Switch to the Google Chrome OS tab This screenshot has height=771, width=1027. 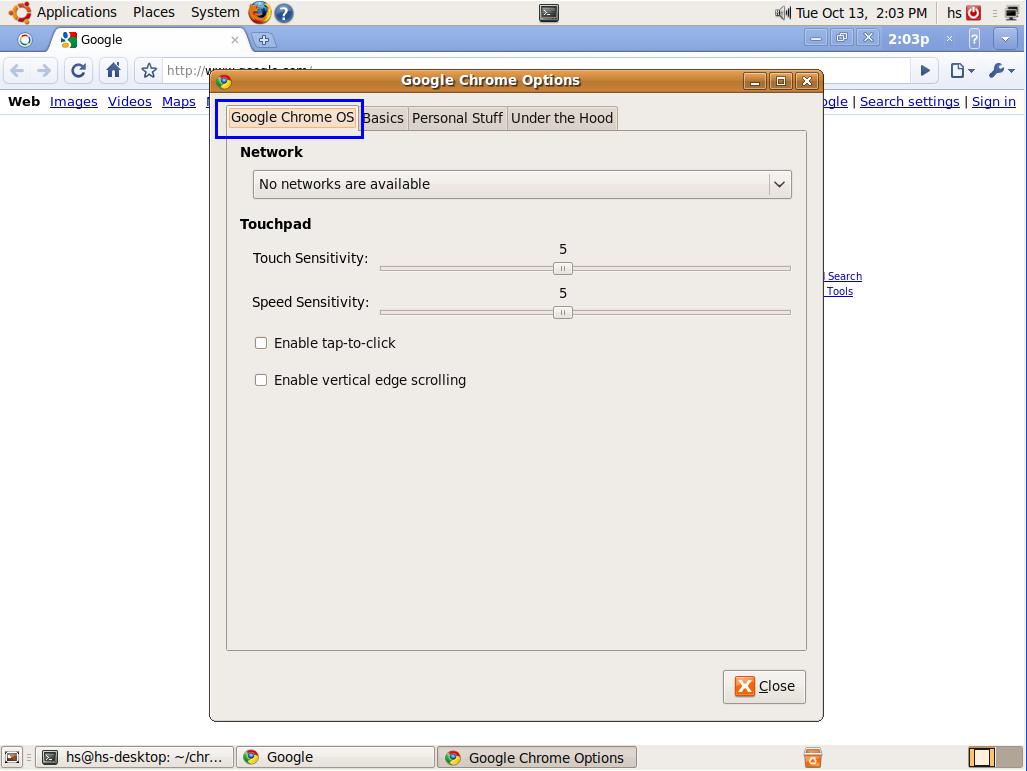(292, 118)
